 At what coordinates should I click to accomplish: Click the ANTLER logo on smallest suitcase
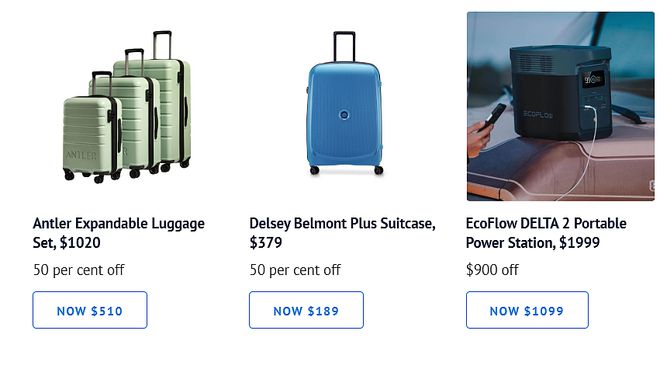(81, 155)
